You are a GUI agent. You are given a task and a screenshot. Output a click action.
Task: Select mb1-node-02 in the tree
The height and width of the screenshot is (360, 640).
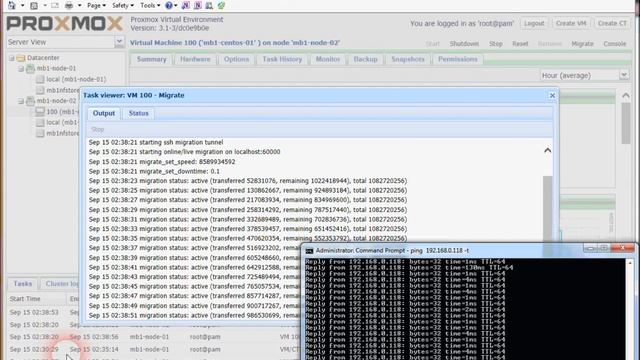(x=56, y=101)
